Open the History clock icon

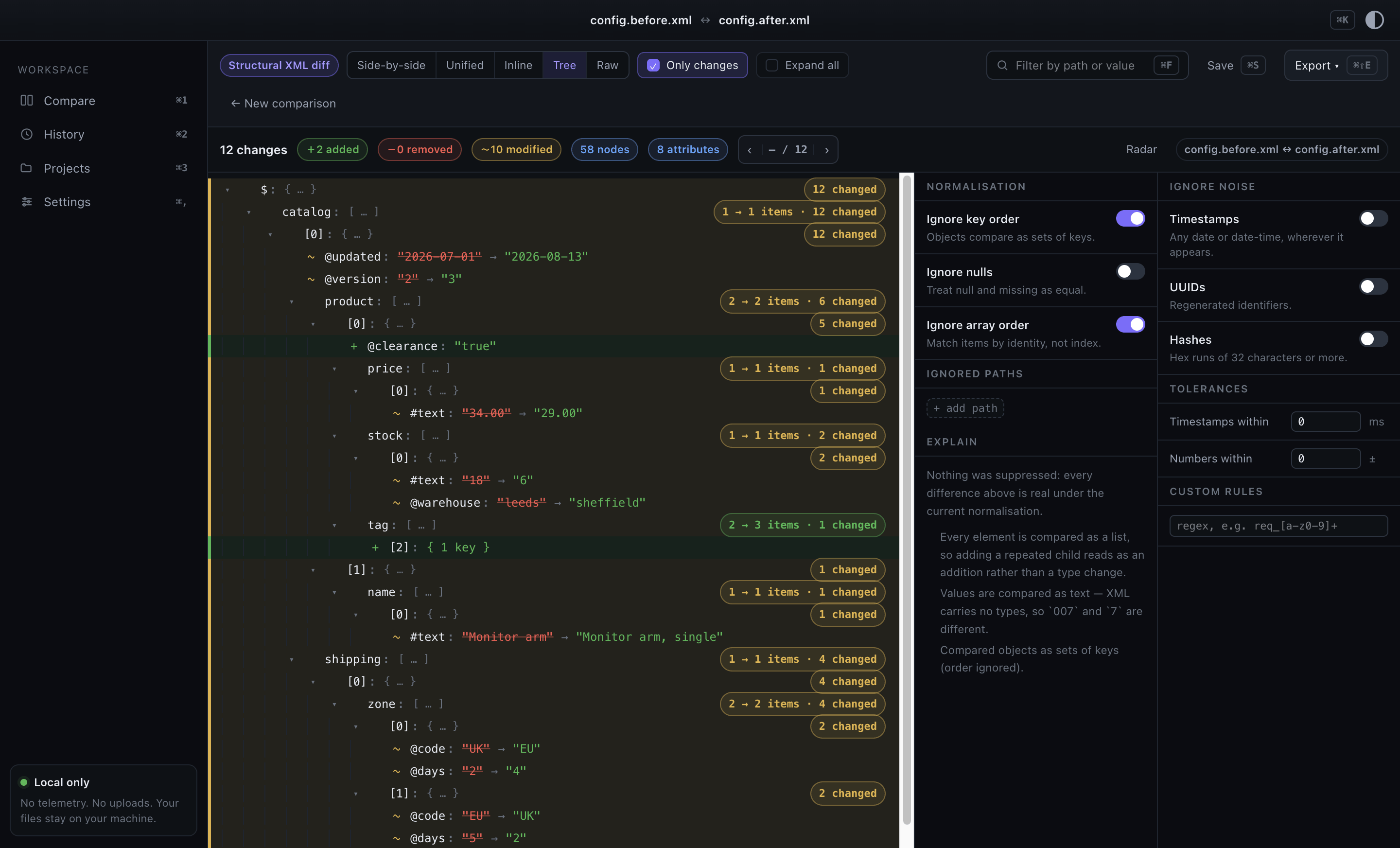click(x=27, y=134)
